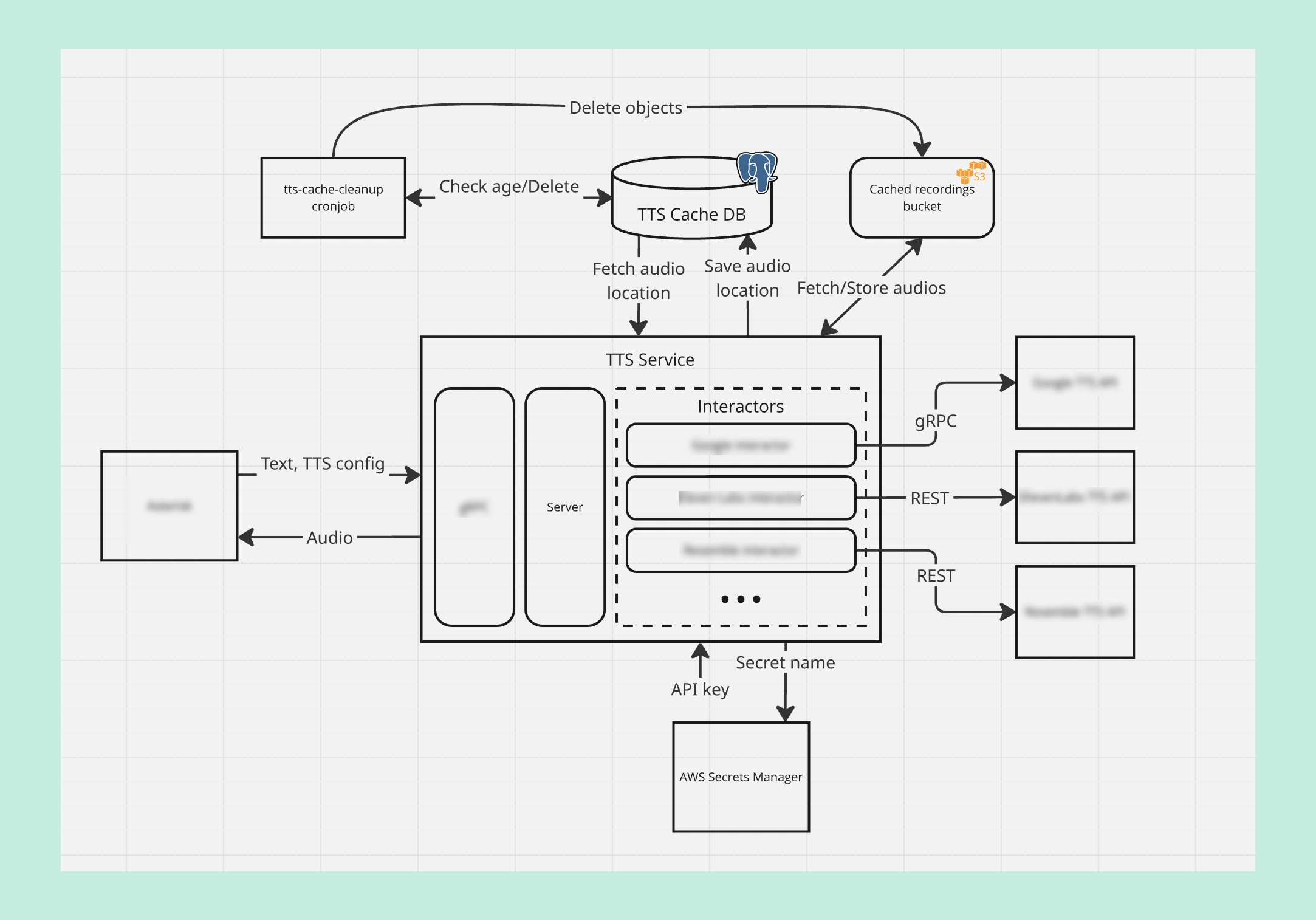Click the "Text, TTS config" arrow label
Screen dimensions: 1316x920
tap(323, 464)
